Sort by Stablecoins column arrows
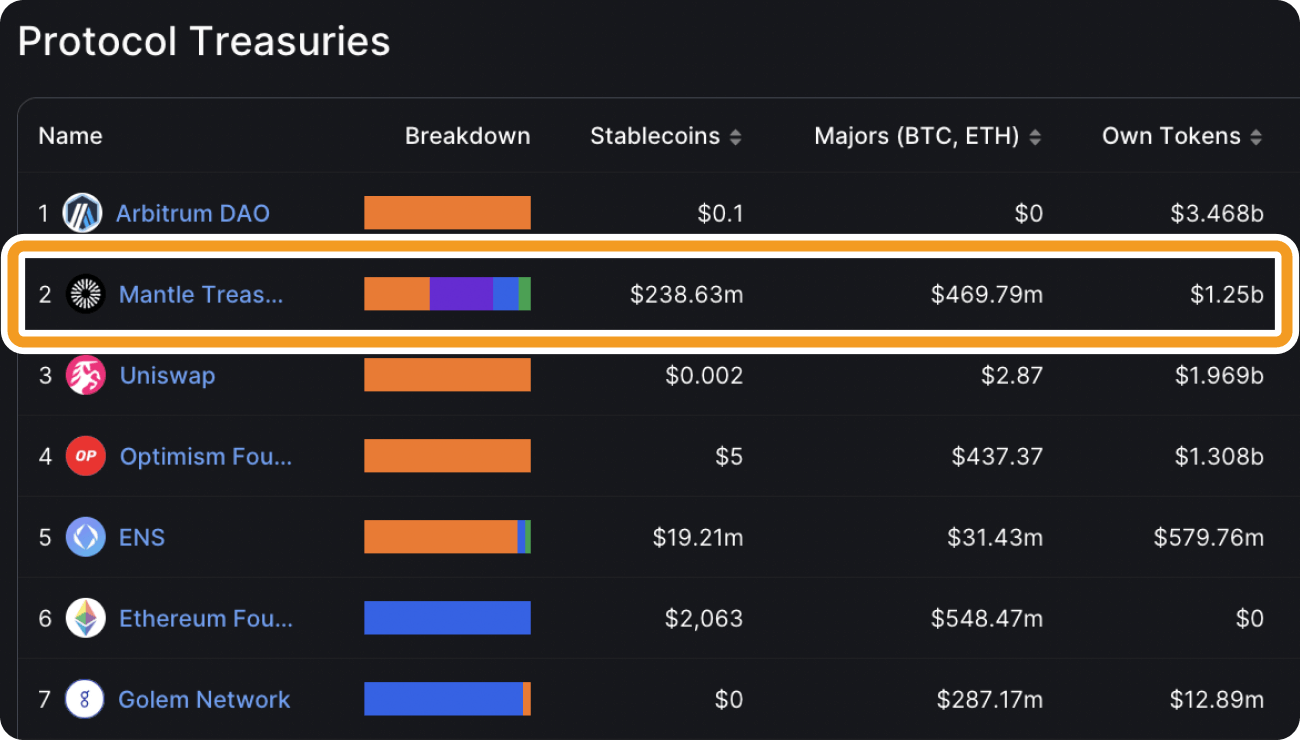1300x740 pixels. (736, 137)
